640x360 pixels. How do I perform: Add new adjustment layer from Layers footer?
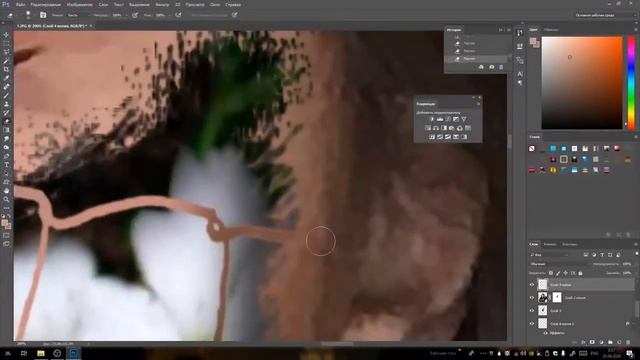[x=601, y=342]
